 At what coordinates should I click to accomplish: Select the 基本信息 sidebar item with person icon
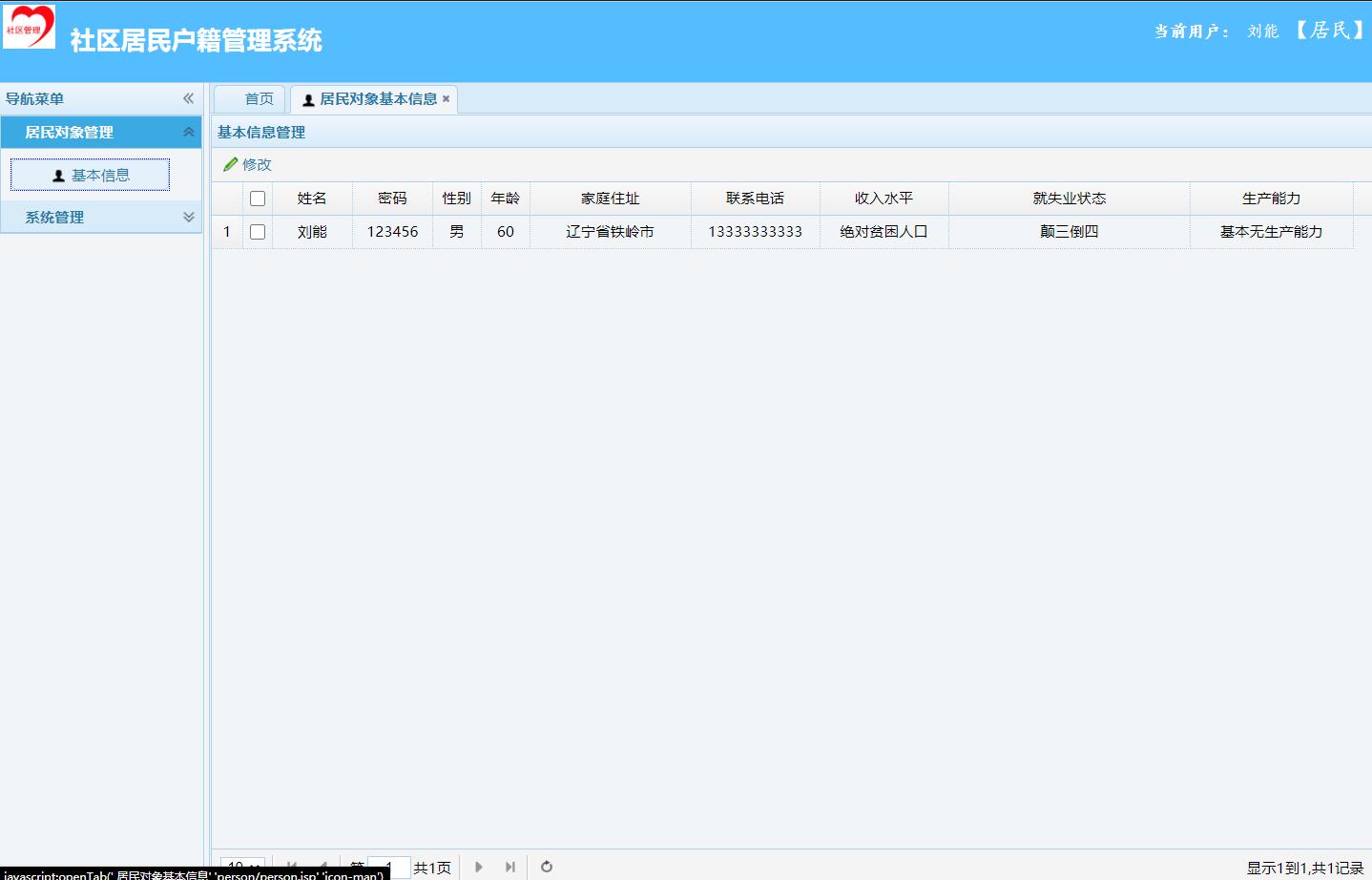tap(89, 174)
